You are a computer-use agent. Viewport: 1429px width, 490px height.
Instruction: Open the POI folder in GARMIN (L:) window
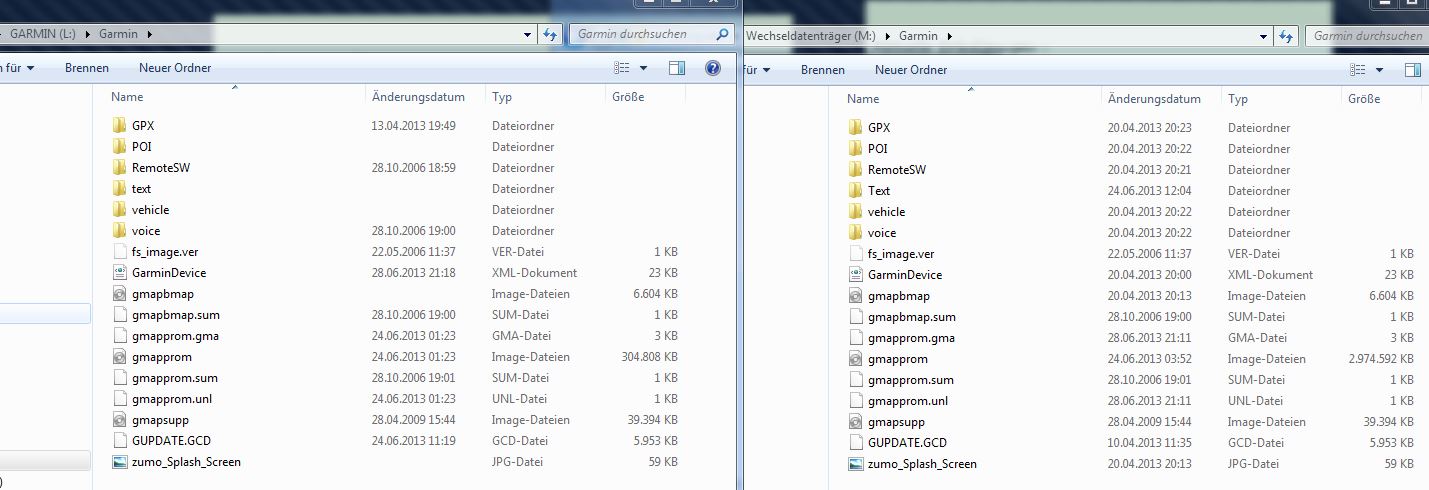click(x=141, y=147)
